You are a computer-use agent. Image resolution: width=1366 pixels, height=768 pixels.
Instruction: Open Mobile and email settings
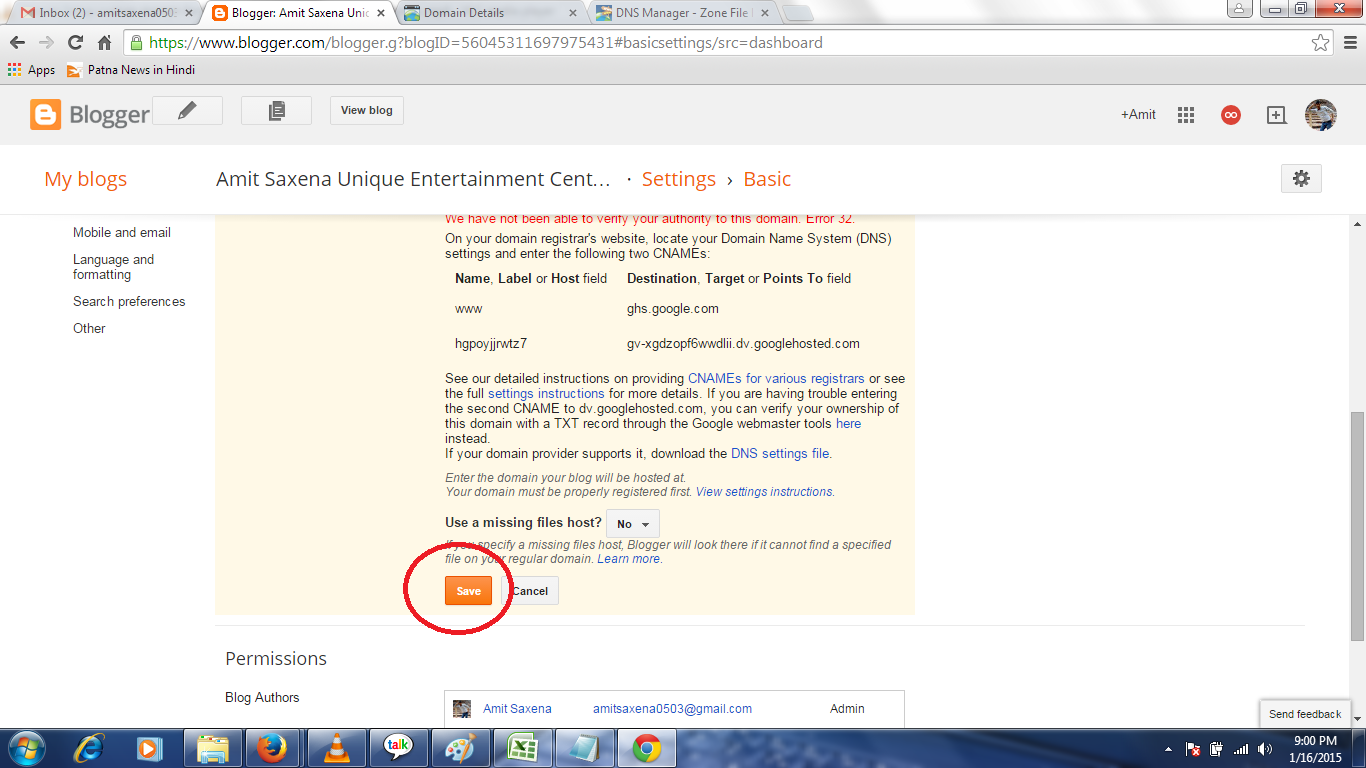[x=122, y=232]
